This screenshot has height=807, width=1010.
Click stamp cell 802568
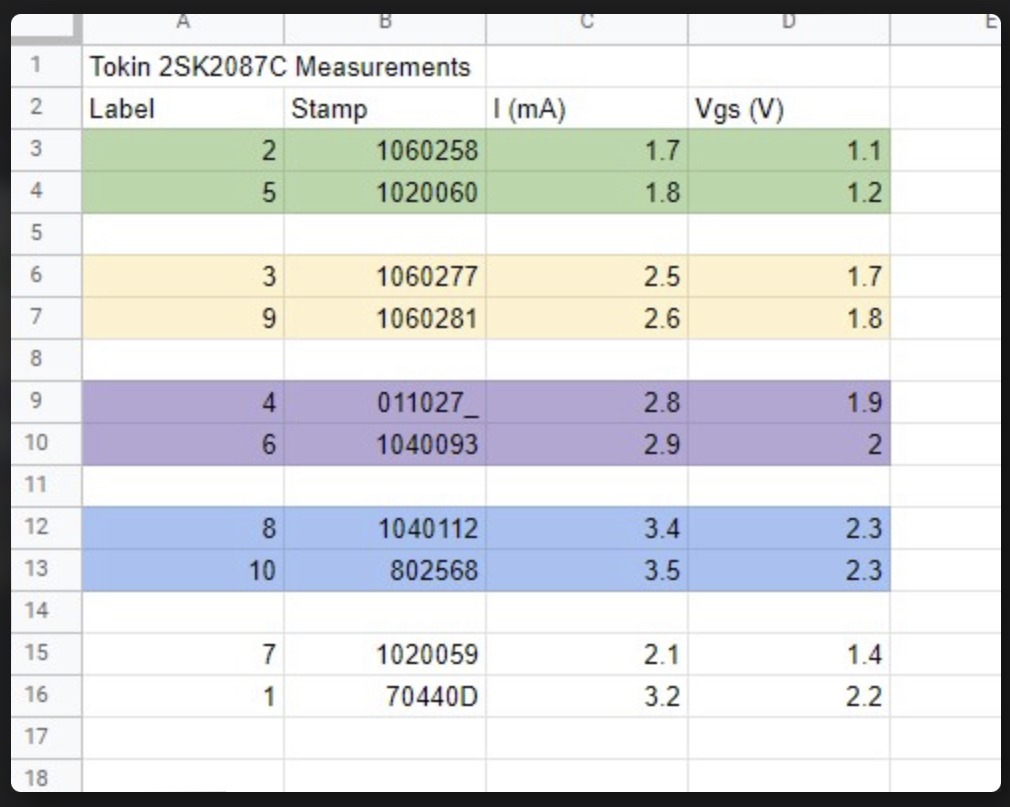pos(385,570)
